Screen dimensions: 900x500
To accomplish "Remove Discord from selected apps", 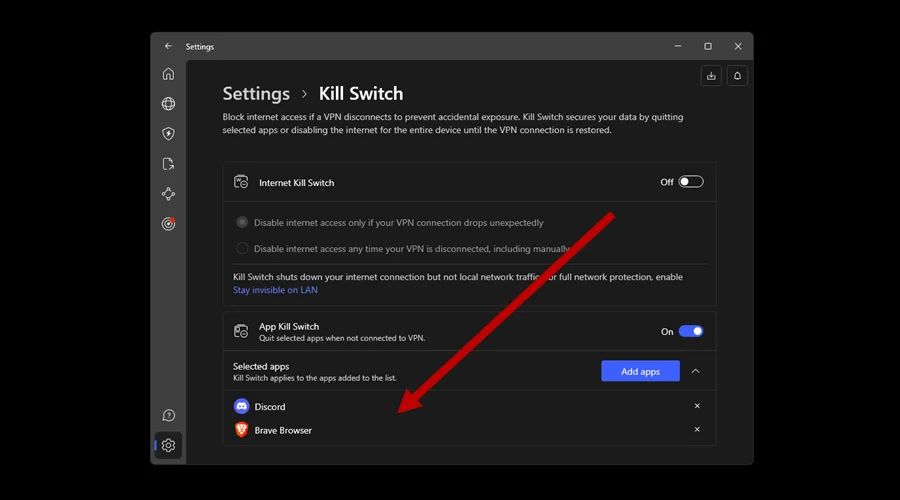I will (x=697, y=406).
